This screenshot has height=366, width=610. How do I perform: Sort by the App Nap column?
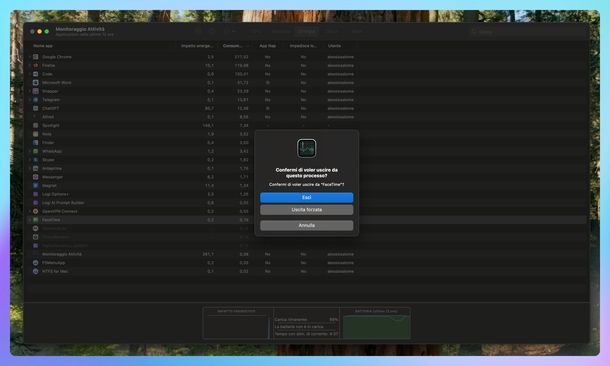pos(268,46)
